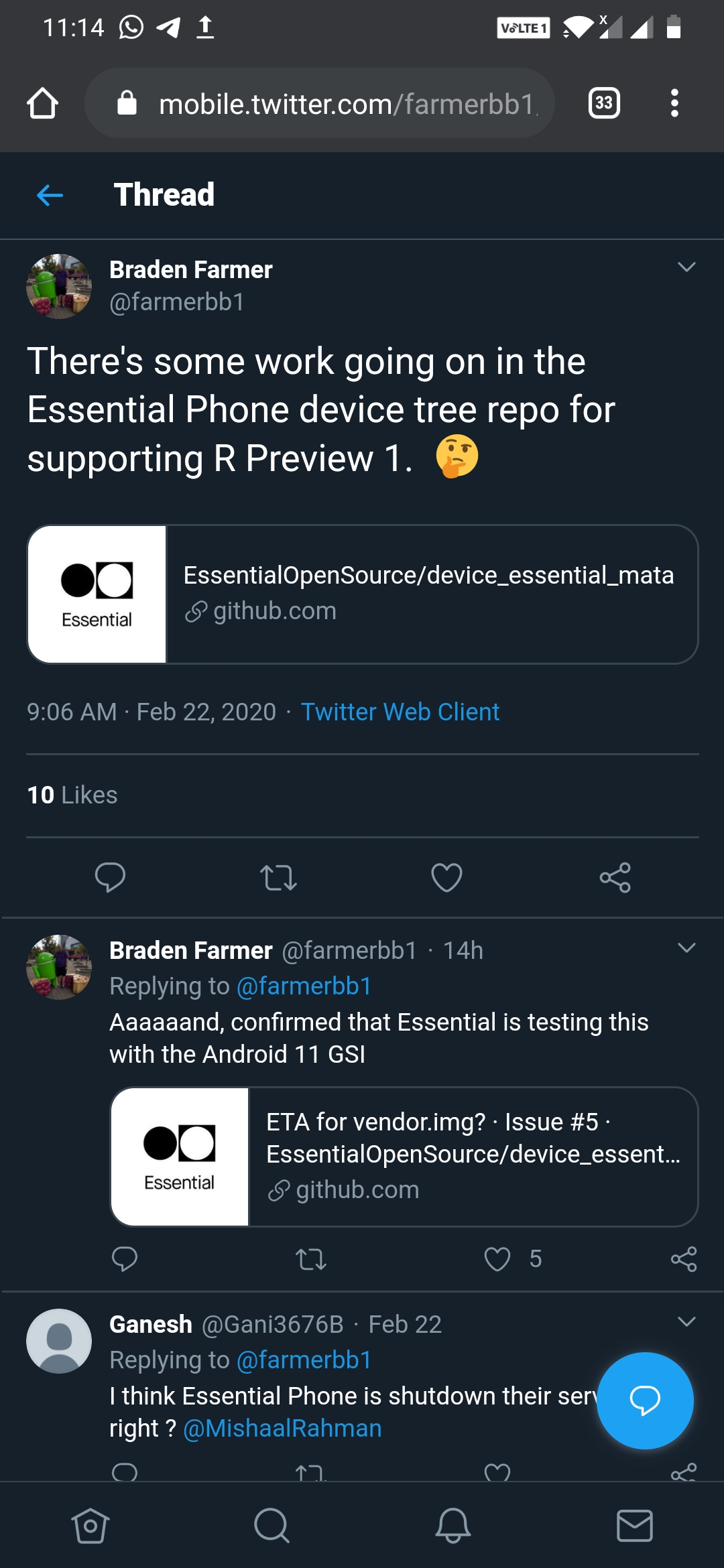Open the Twitter Web Client link
724x1568 pixels.
coord(400,712)
